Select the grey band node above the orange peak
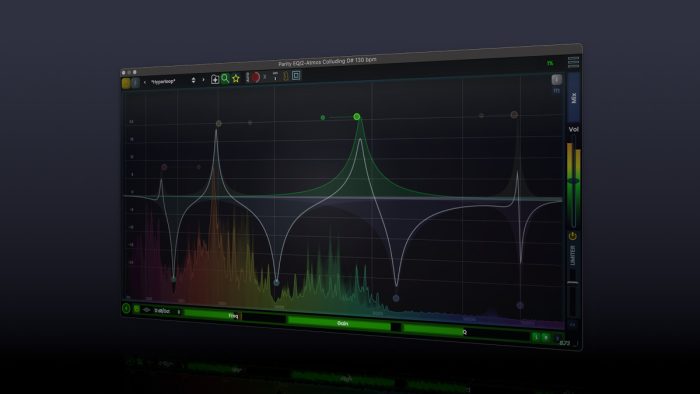The height and width of the screenshot is (394, 700). click(x=219, y=123)
